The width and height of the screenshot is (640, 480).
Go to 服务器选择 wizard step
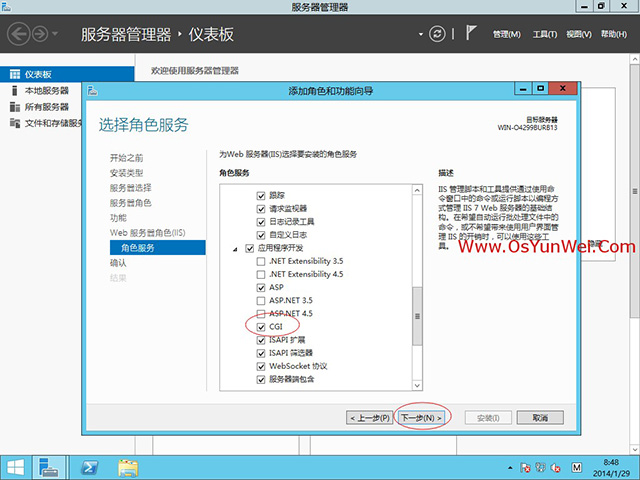(131, 188)
